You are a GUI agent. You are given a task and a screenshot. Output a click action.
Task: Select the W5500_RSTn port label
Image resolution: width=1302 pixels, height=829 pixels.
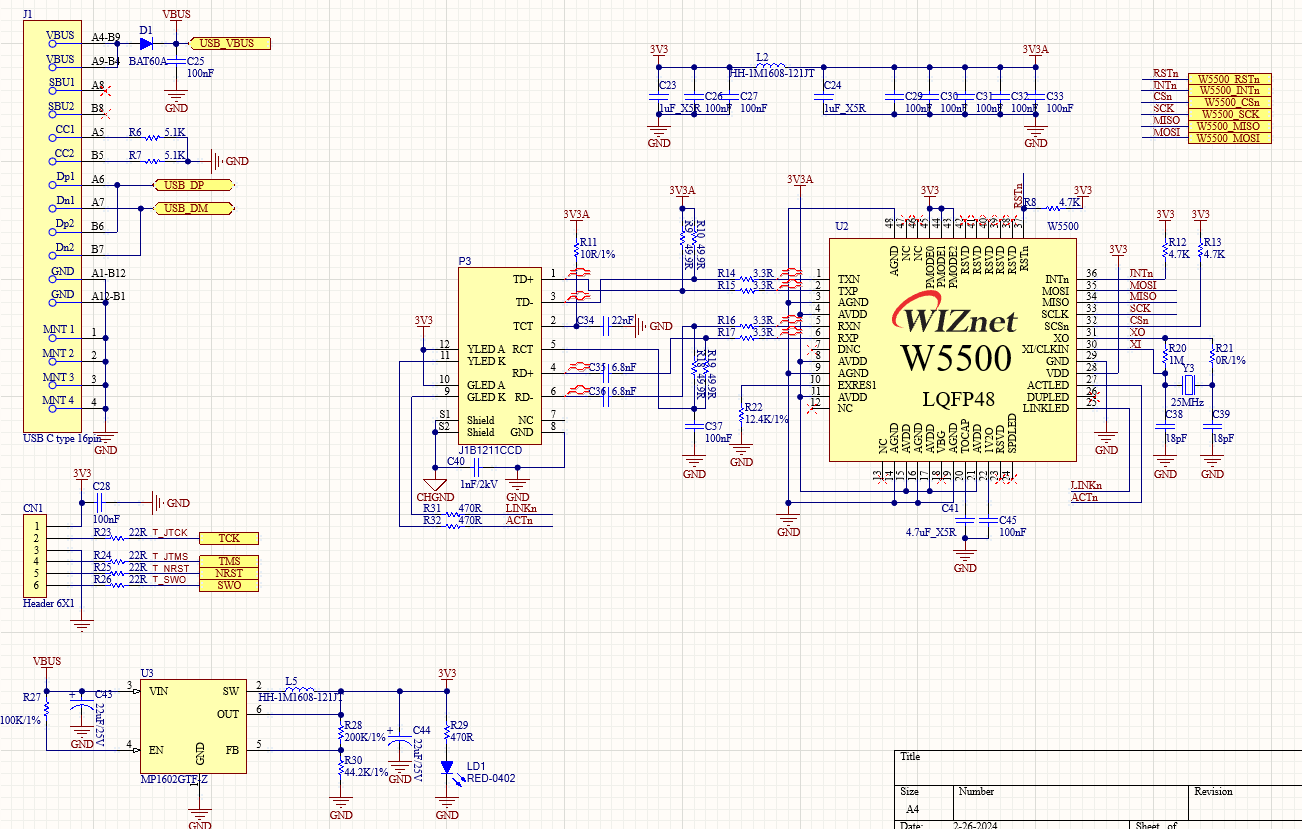point(1231,77)
